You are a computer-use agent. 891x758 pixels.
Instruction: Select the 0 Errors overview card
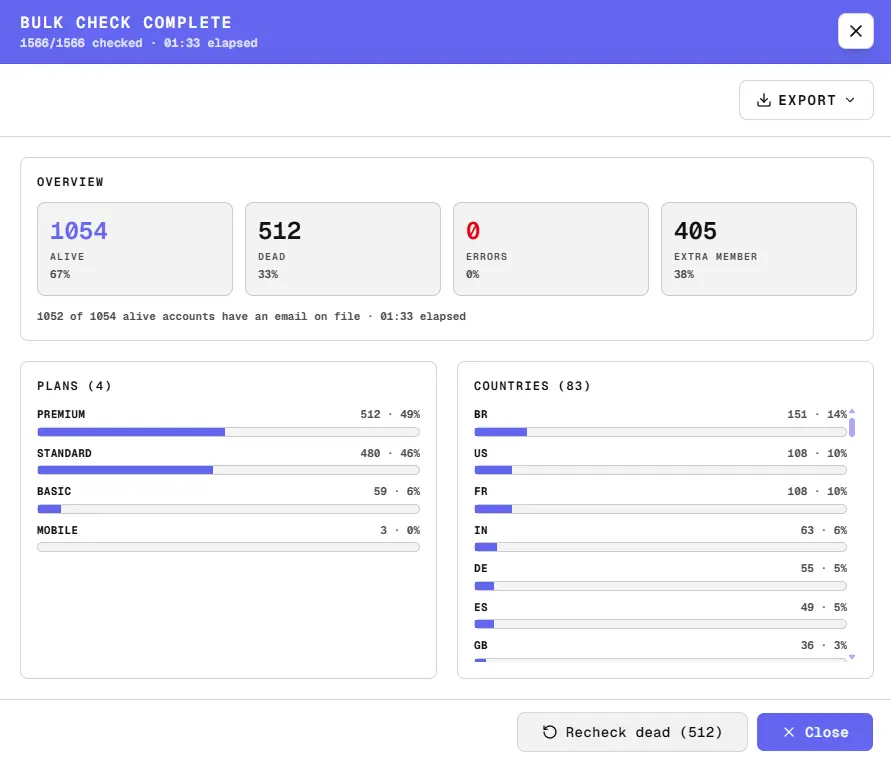[x=551, y=249]
